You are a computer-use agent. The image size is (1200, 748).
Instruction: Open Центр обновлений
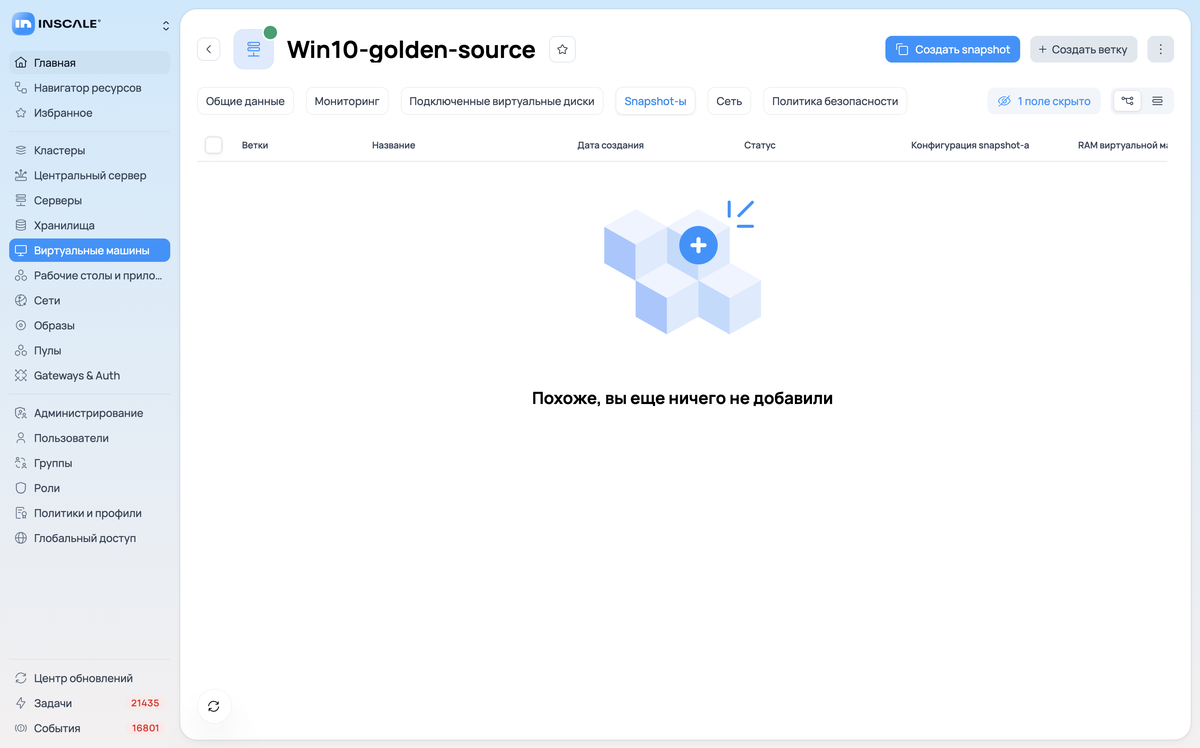tap(90, 679)
